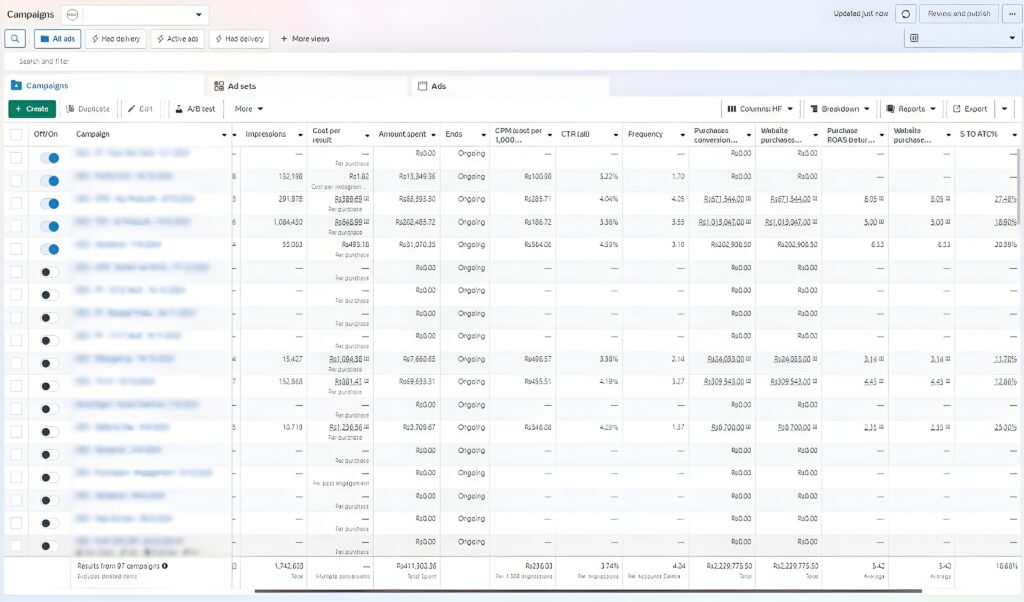Viewport: 1024px width, 602px height.
Task: Create a new campaign with Create button
Action: (x=32, y=109)
